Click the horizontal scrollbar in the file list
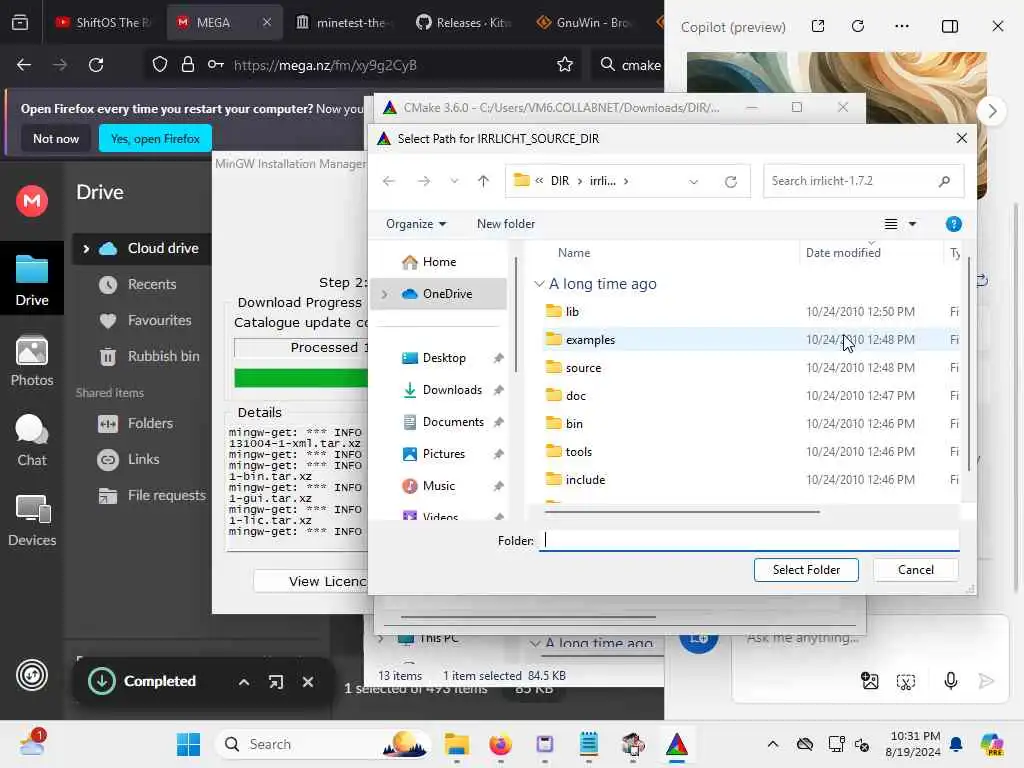 pyautogui.click(x=682, y=512)
